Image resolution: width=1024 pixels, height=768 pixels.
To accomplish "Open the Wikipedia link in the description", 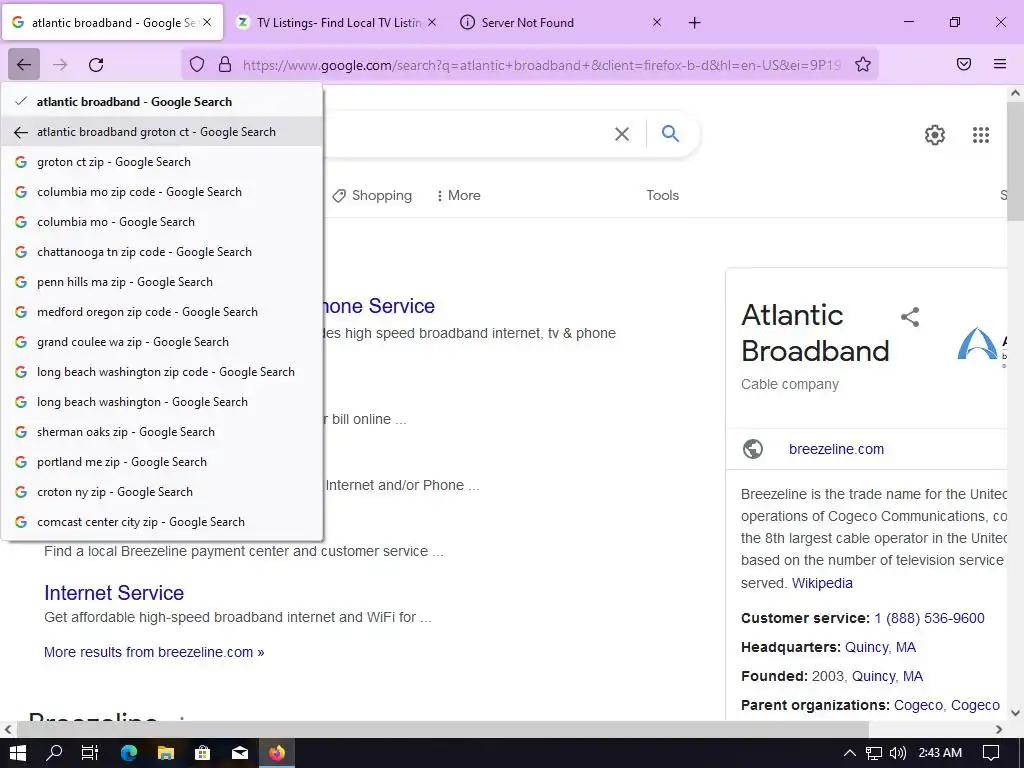I will click(822, 583).
